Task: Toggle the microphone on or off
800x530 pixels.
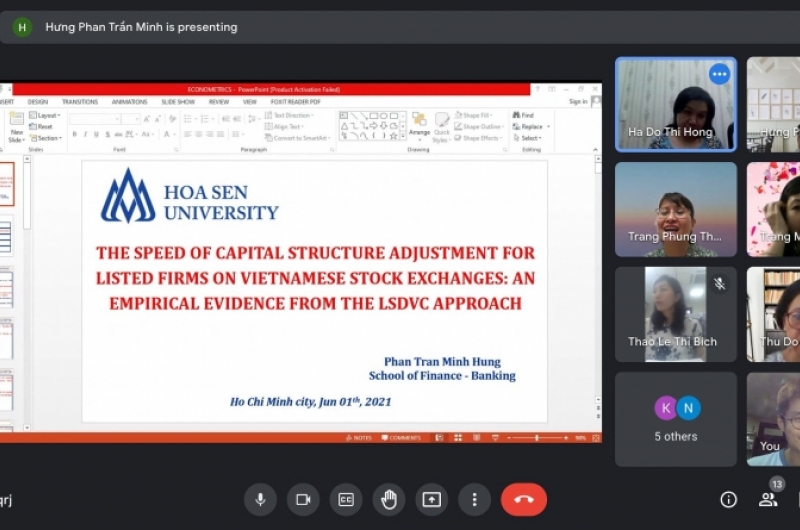Action: click(260, 499)
